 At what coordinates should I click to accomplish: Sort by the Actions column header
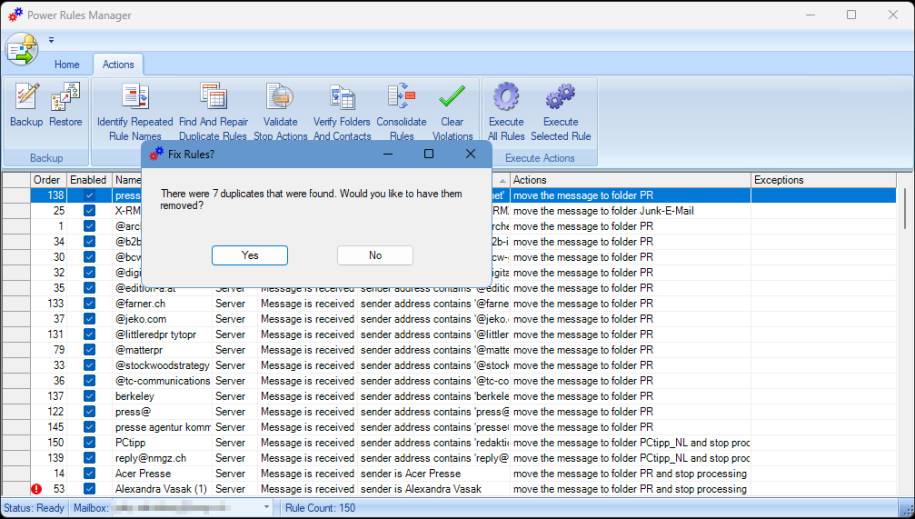tap(630, 180)
